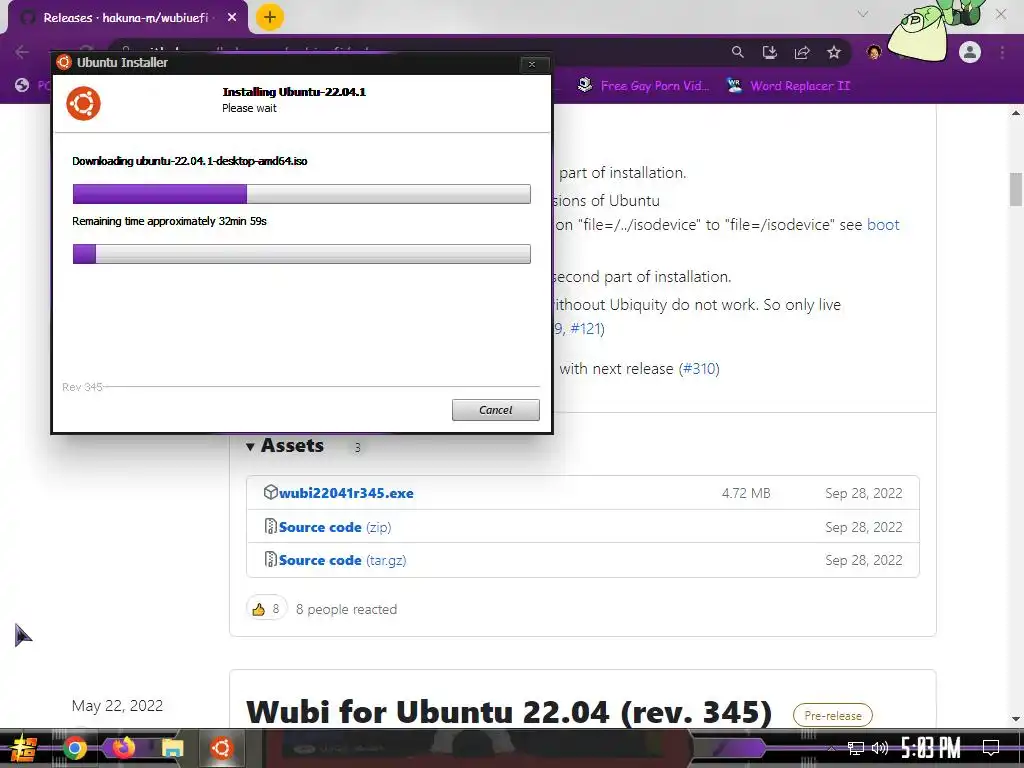Click the ISO download progress bar
This screenshot has width=1024, height=768.
pyautogui.click(x=302, y=194)
